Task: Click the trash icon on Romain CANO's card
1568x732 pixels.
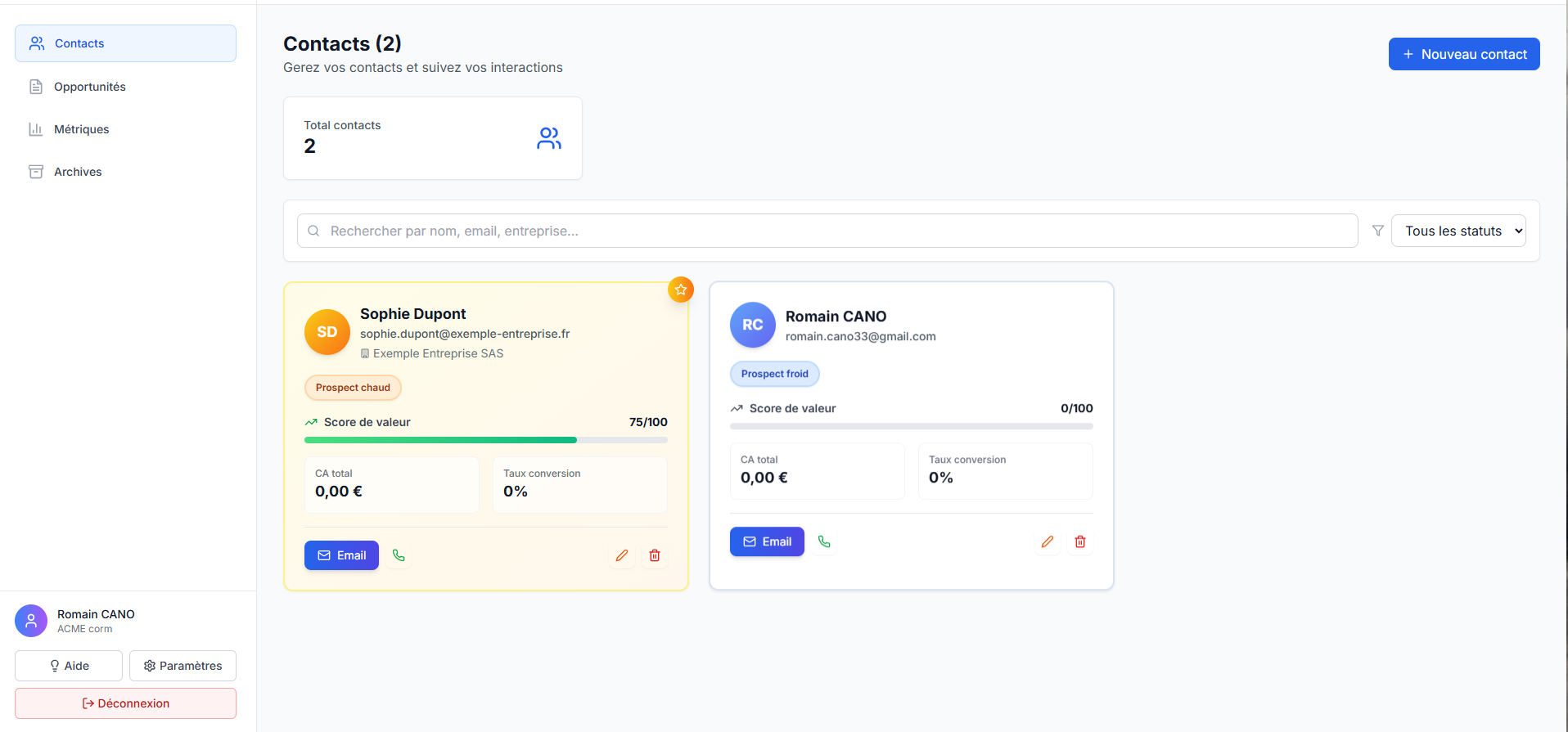Action: (1080, 541)
